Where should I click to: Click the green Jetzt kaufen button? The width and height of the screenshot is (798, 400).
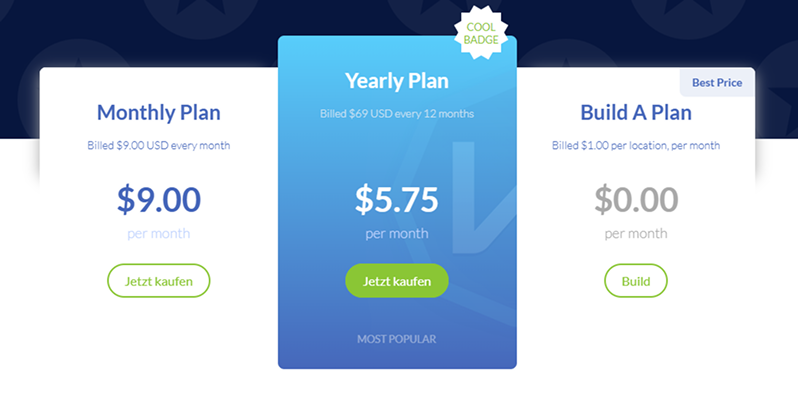click(397, 281)
